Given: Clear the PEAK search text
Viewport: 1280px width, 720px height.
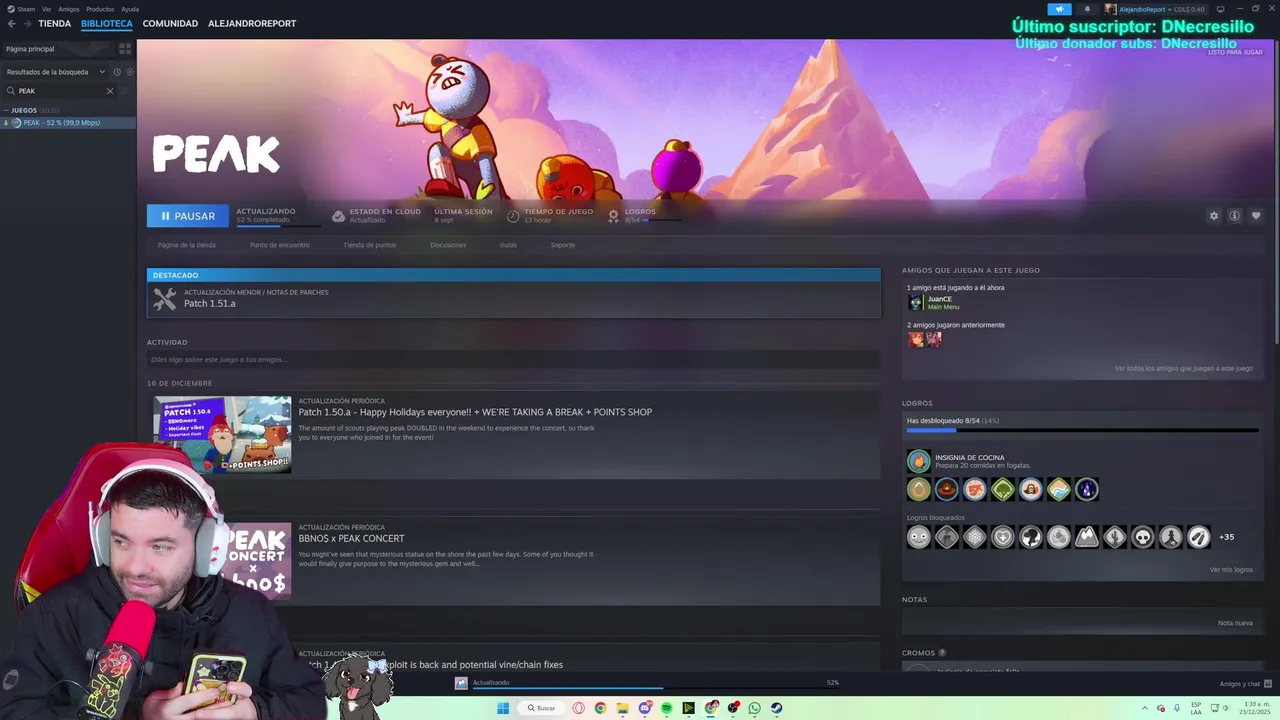Looking at the screenshot, I should (110, 91).
